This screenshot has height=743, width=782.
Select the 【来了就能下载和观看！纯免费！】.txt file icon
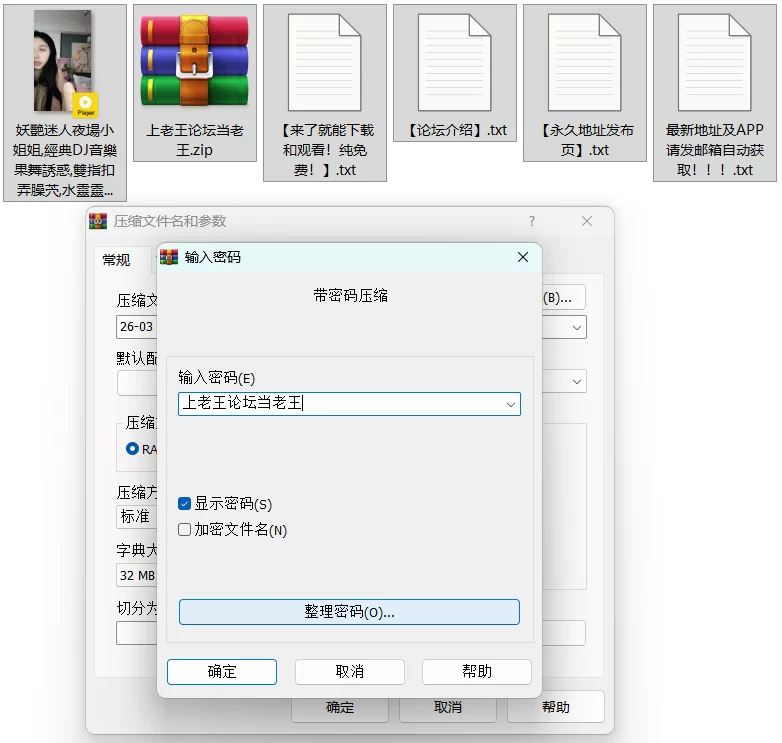click(325, 62)
